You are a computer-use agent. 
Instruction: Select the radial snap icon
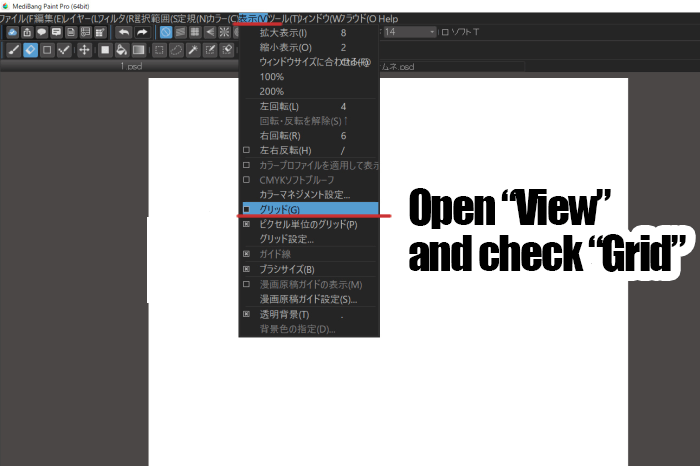[224, 32]
